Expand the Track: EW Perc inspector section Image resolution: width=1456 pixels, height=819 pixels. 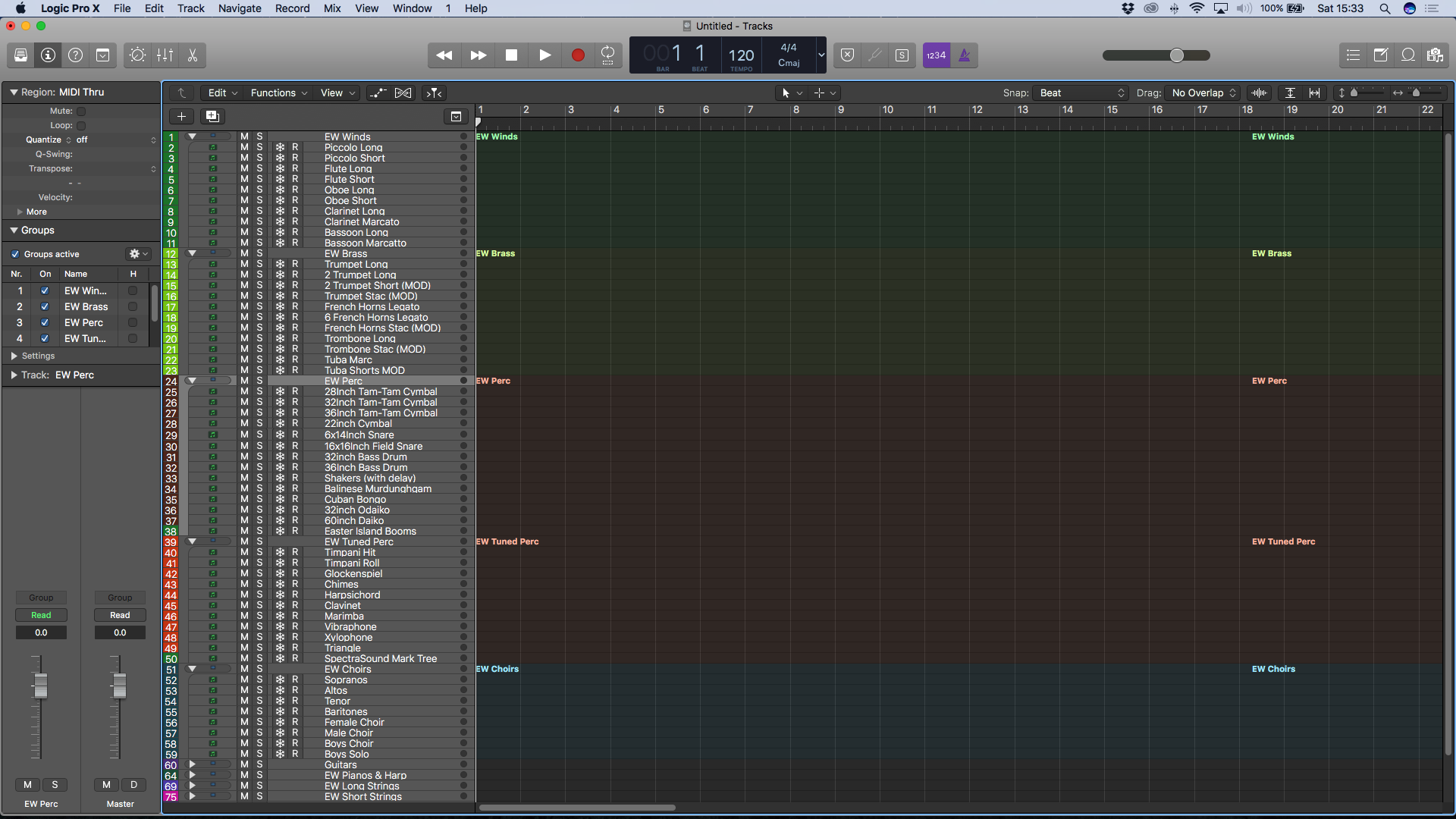coord(14,375)
